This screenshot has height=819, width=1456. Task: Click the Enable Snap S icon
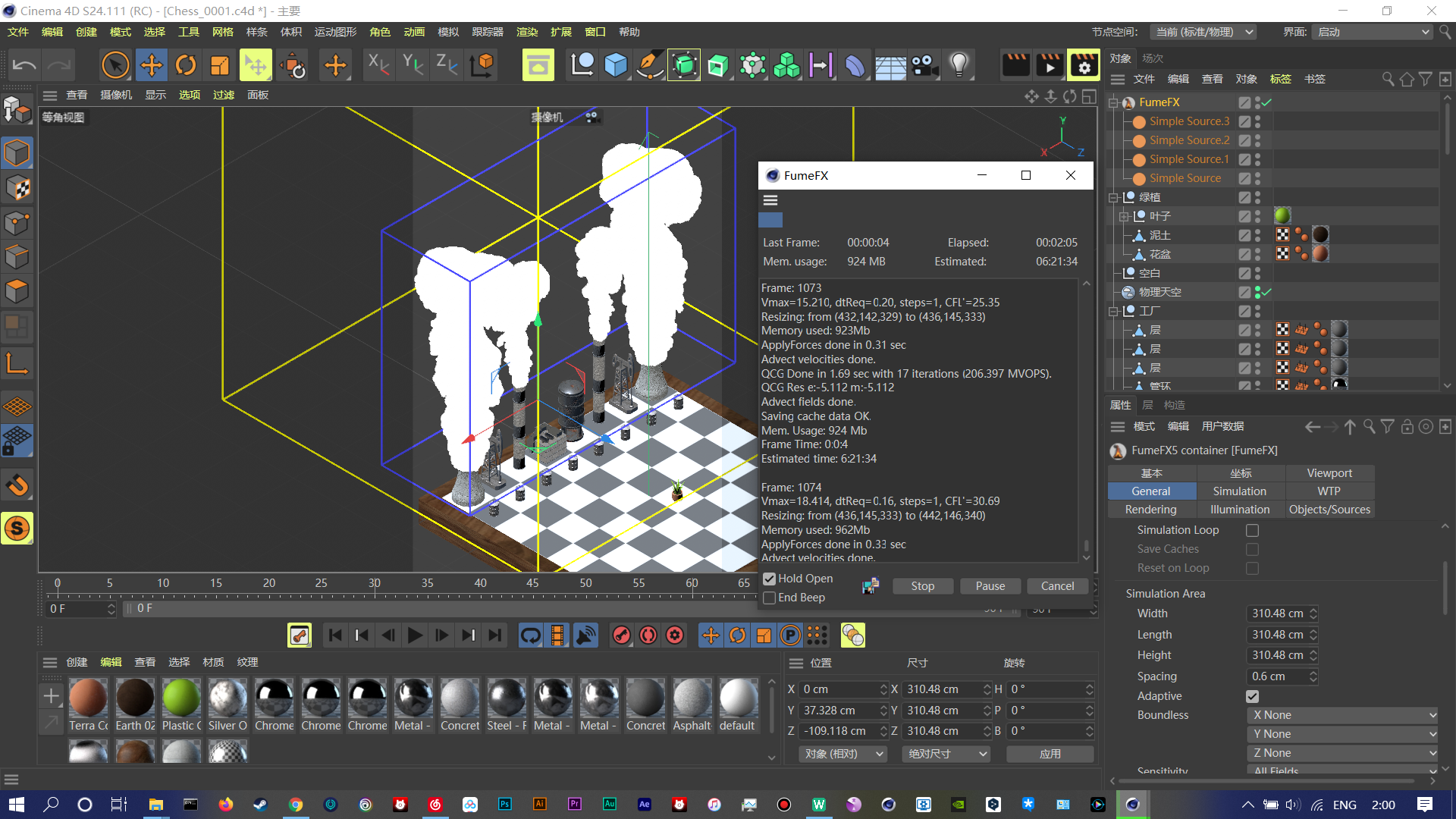coord(17,528)
